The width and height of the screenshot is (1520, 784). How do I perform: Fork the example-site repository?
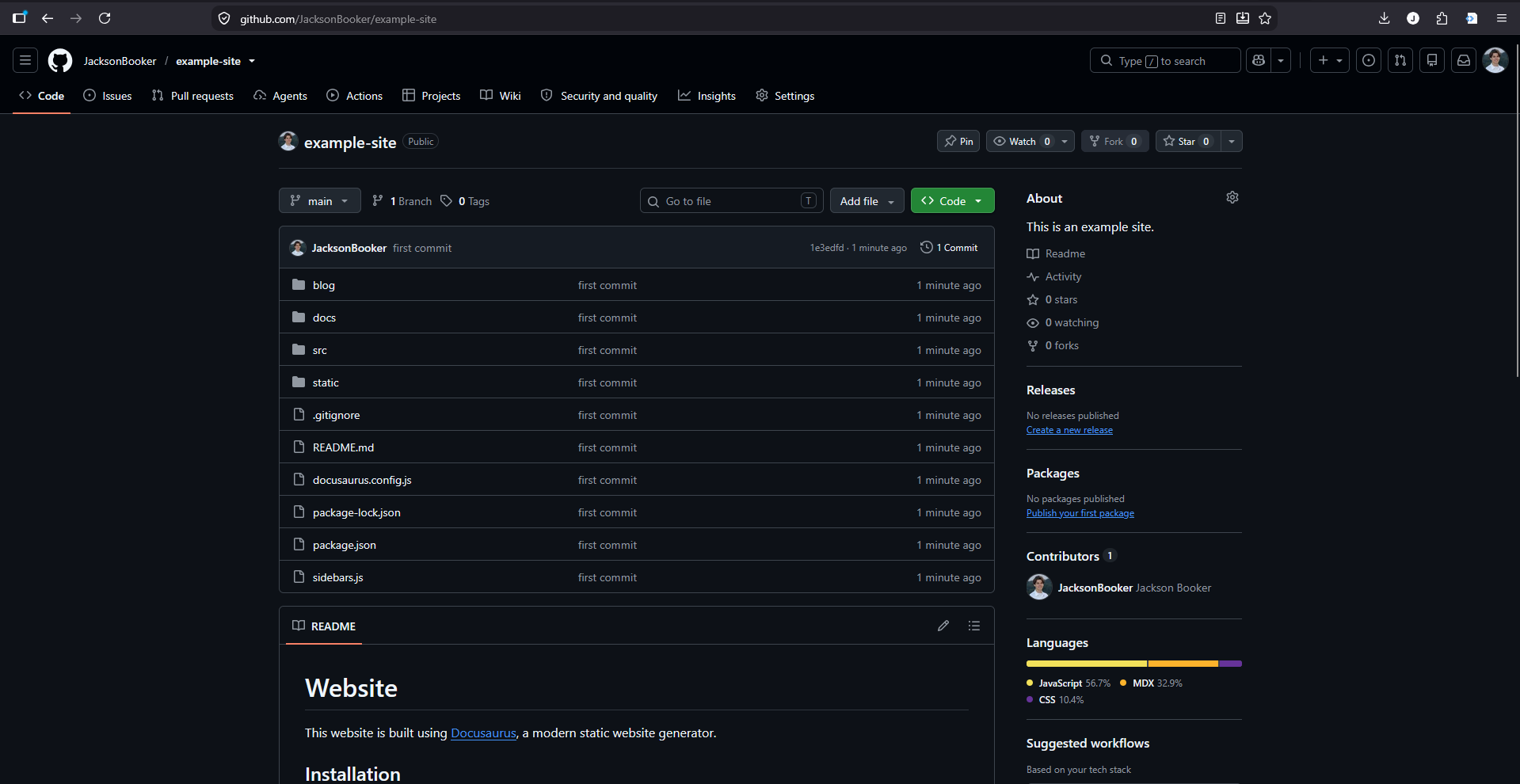[x=1115, y=141]
